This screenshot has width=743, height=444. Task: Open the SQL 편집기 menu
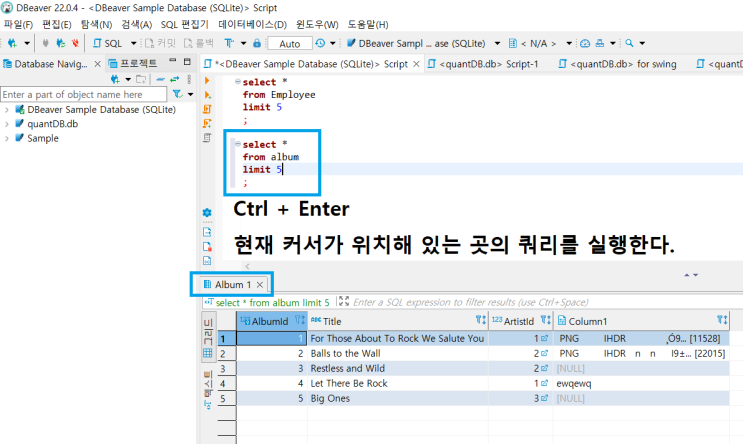coord(184,24)
